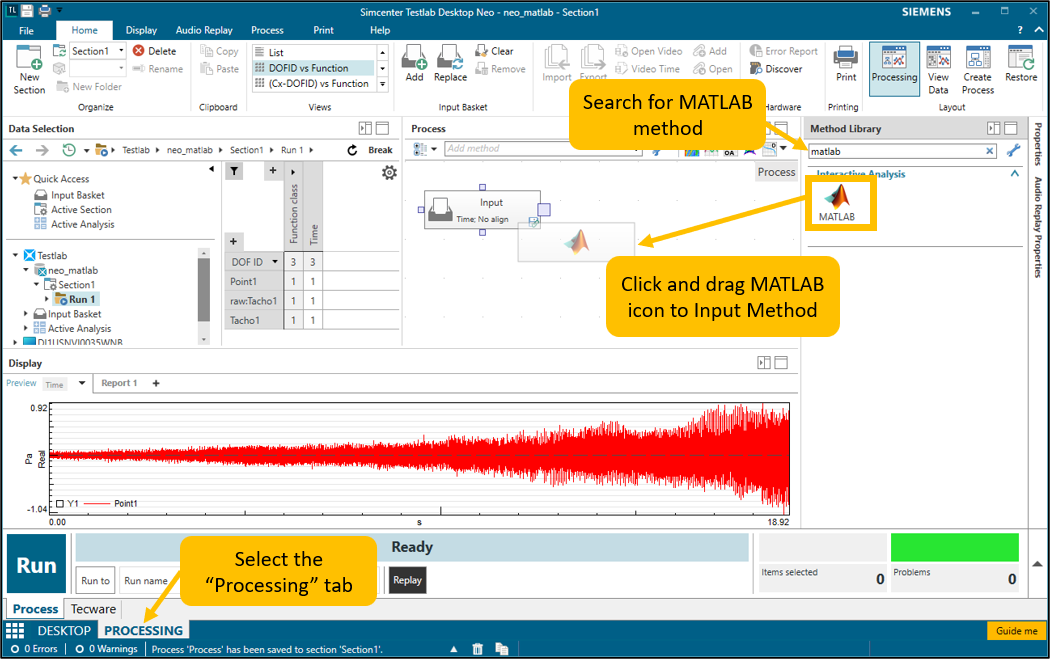Switch to the DESKTOP workspace
The height and width of the screenshot is (659, 1051).
pyautogui.click(x=64, y=631)
